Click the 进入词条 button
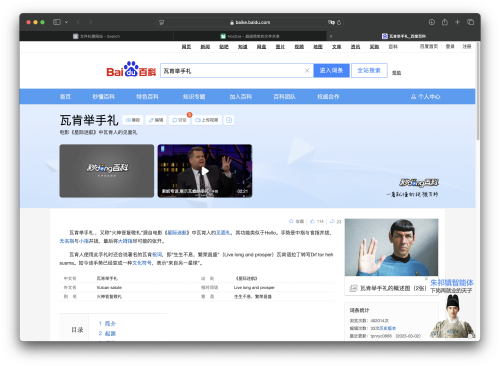 (x=331, y=71)
